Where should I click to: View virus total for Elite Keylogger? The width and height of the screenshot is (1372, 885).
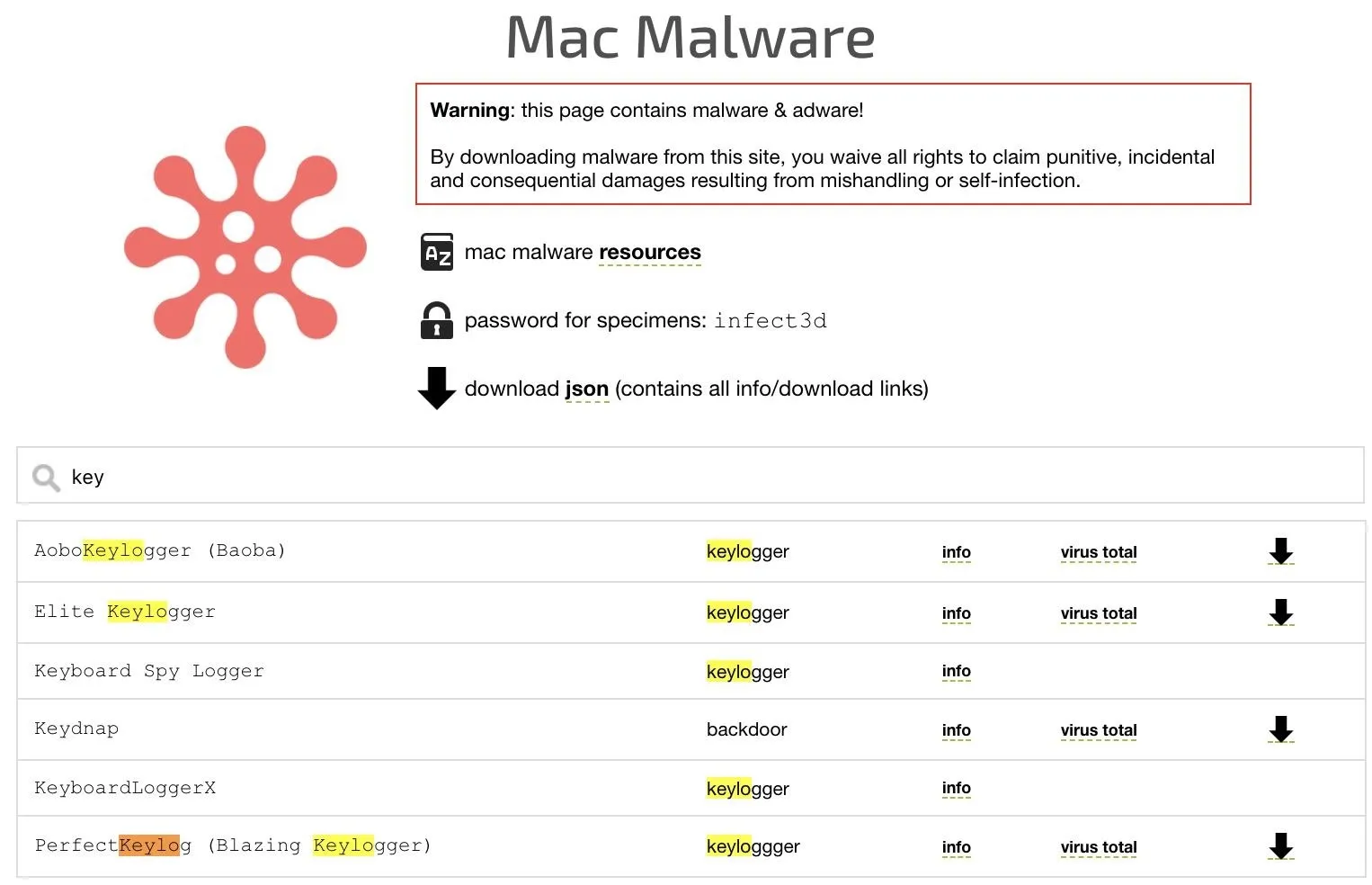tap(1098, 613)
